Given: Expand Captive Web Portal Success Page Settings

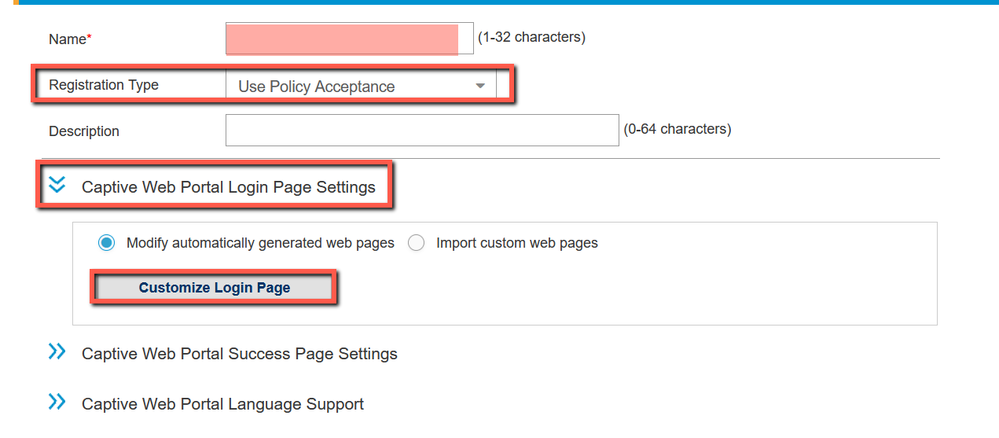Looking at the screenshot, I should pos(239,354).
